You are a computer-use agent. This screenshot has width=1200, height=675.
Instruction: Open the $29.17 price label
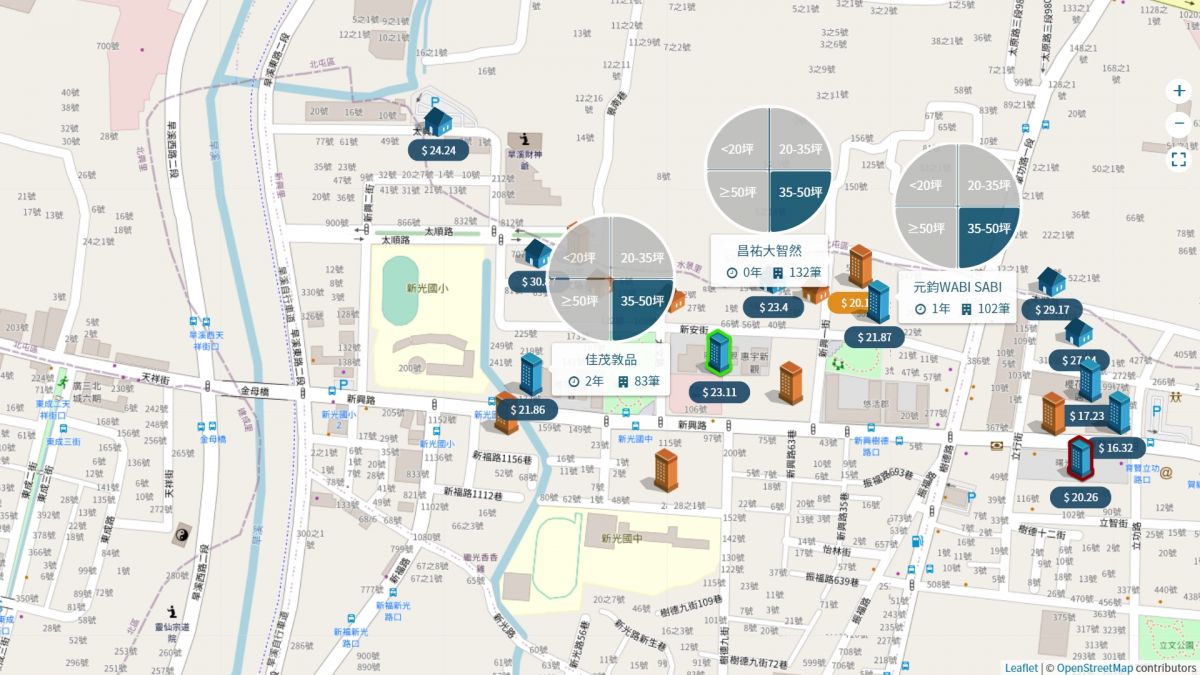pyautogui.click(x=1051, y=309)
